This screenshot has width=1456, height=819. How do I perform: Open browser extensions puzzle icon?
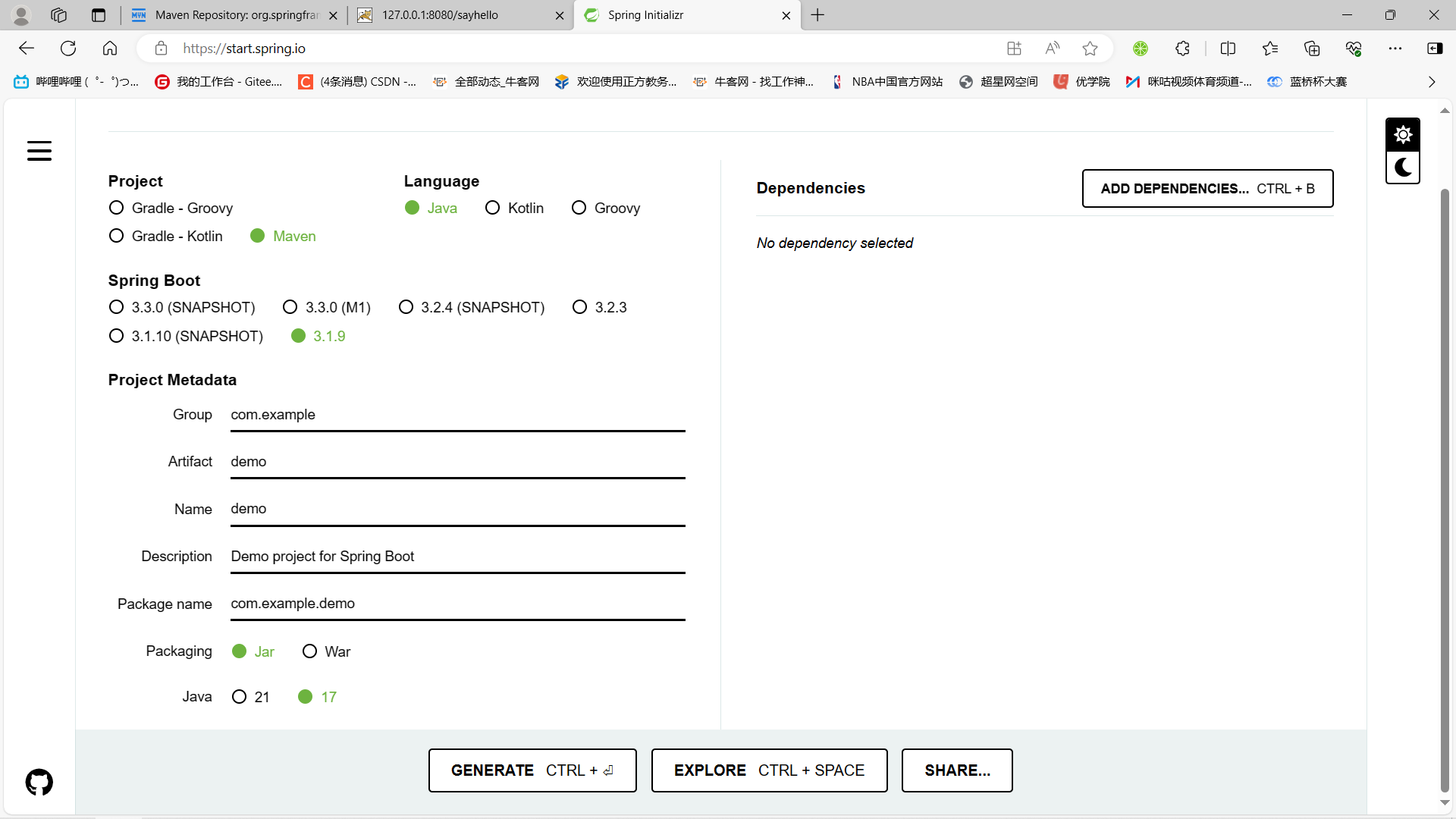coord(1182,49)
